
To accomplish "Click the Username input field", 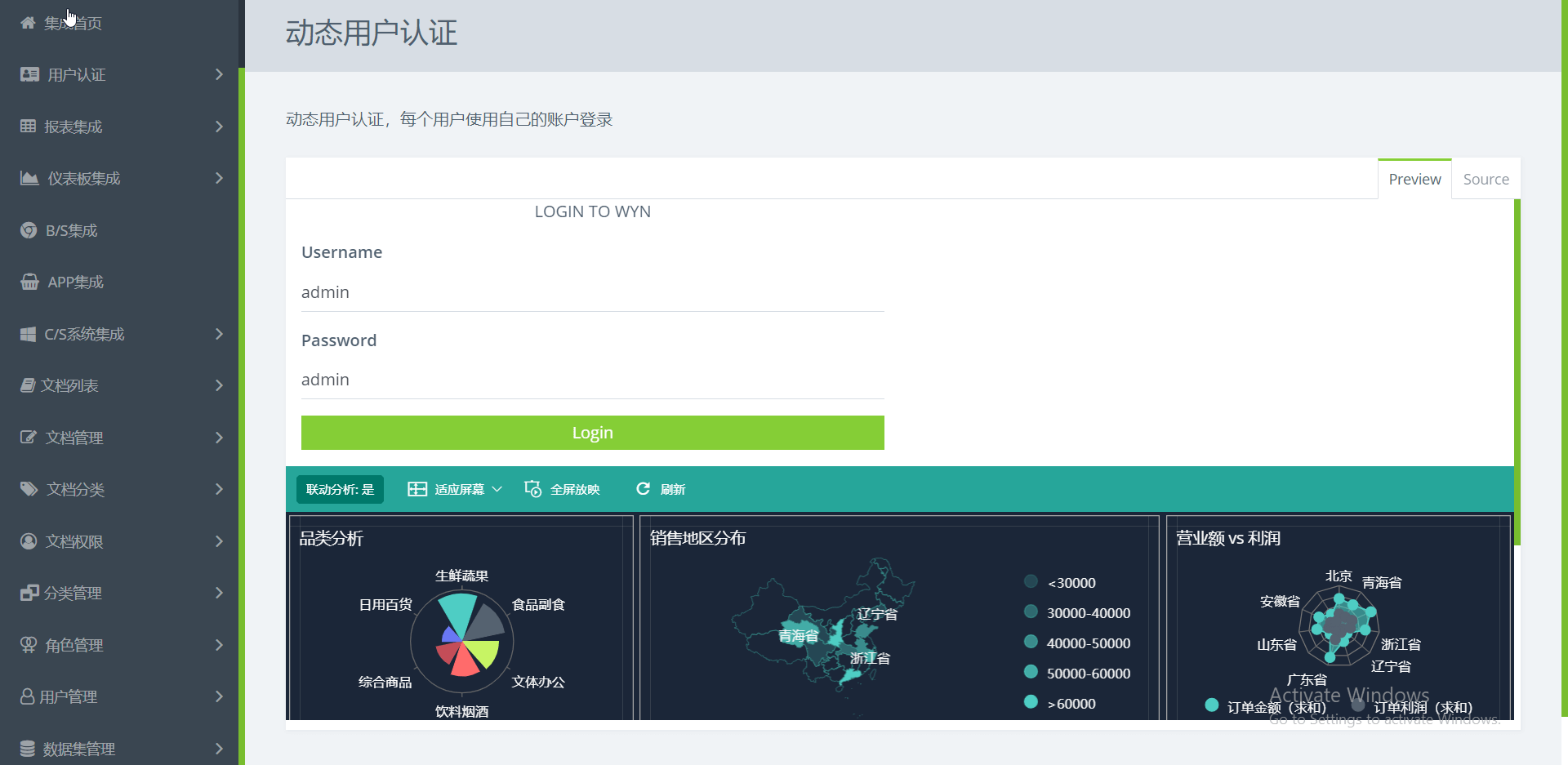I will point(592,292).
